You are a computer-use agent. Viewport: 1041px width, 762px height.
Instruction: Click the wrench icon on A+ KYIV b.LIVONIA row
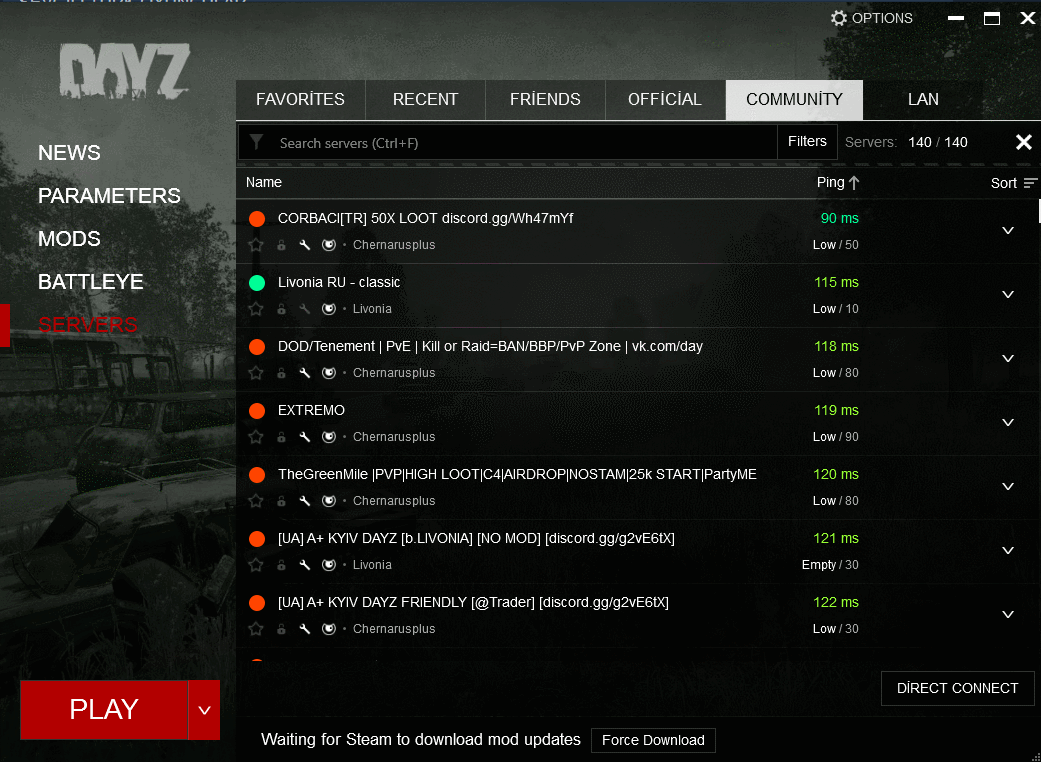(x=305, y=565)
